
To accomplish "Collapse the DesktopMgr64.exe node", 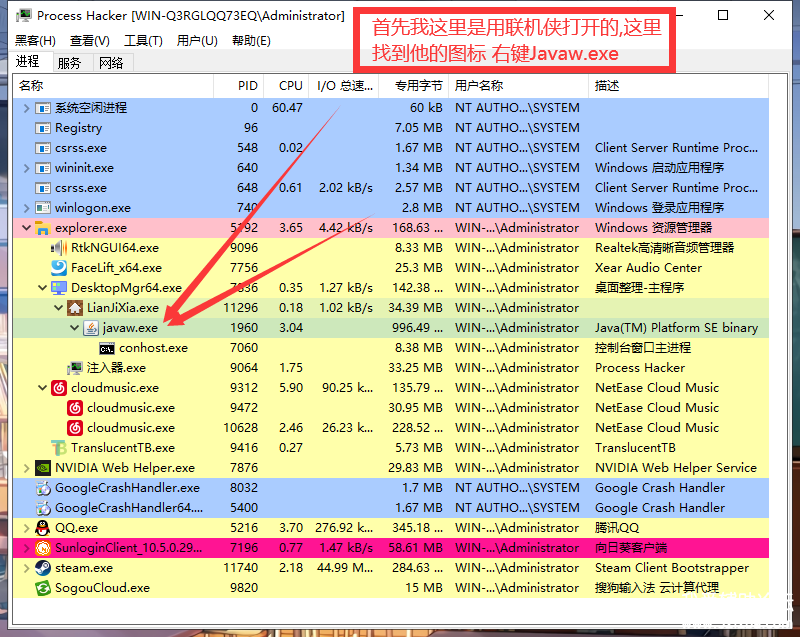I will pos(42,288).
